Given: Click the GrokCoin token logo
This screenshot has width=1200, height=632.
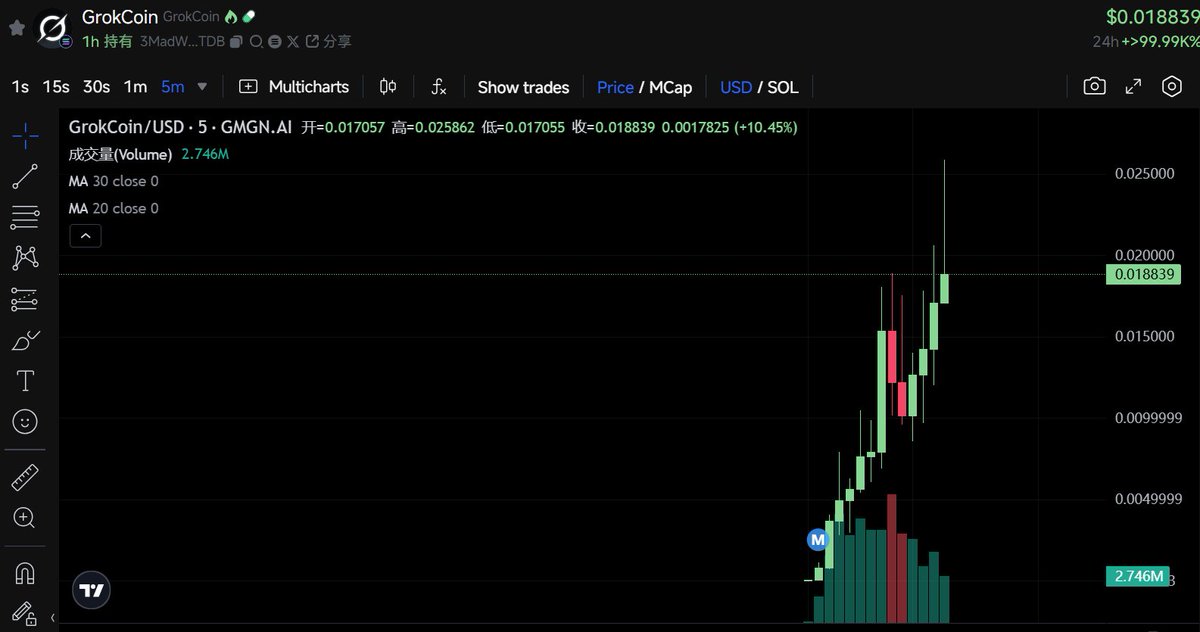Looking at the screenshot, I should [x=52, y=29].
